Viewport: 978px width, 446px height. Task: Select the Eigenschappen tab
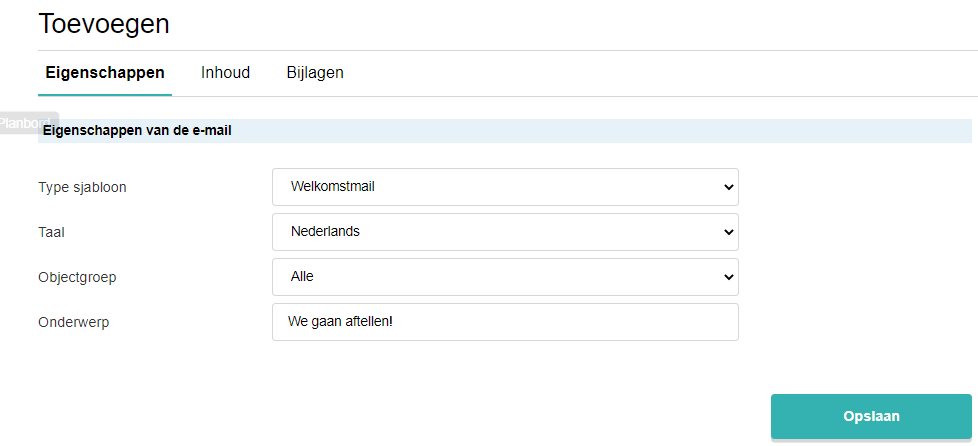pyautogui.click(x=105, y=73)
